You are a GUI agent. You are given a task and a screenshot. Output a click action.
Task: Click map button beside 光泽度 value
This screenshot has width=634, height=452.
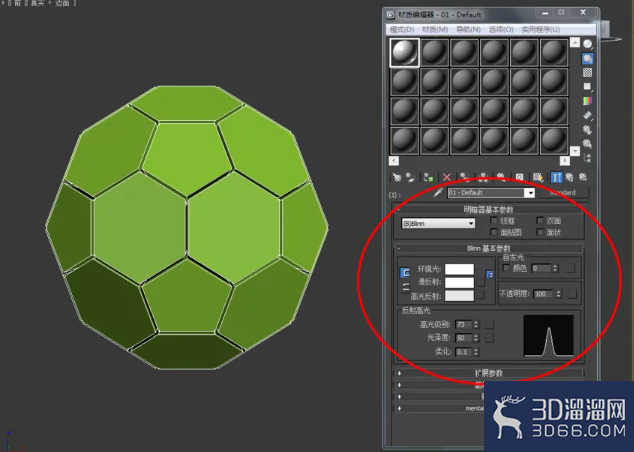tap(489, 338)
